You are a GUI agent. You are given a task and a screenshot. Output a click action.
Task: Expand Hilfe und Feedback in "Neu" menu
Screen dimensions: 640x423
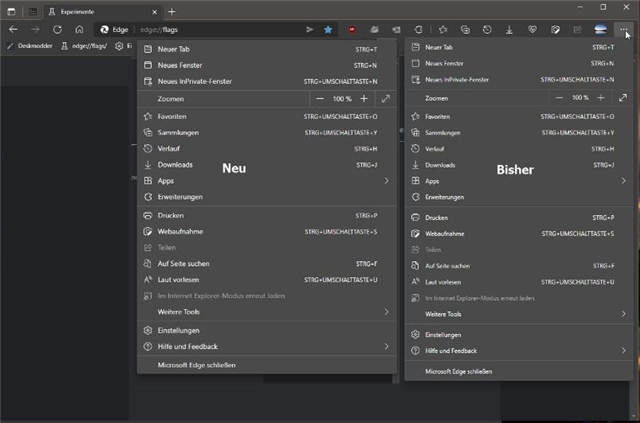(x=386, y=346)
